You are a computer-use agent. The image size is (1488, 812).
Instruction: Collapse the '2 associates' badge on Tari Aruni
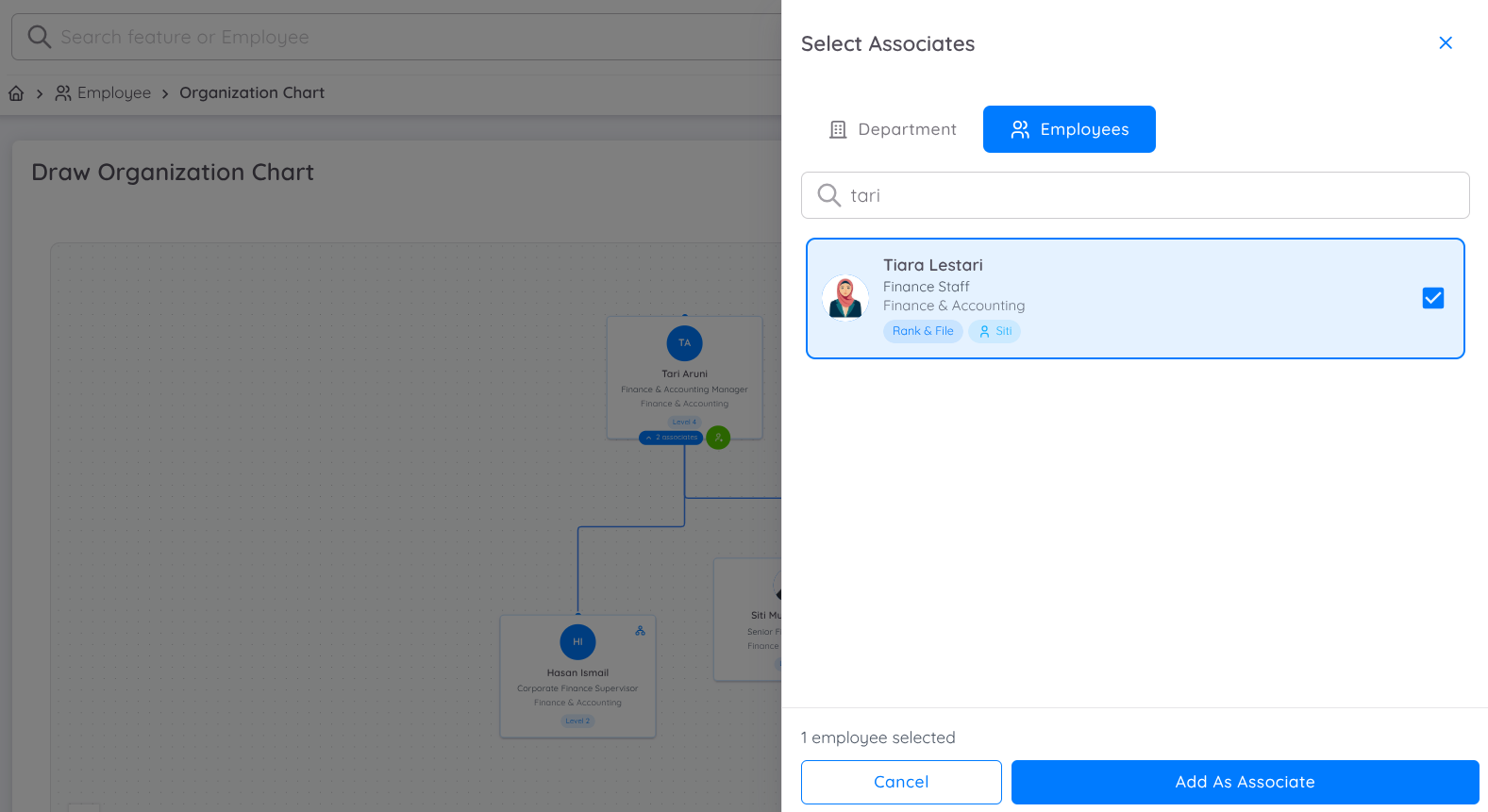(671, 438)
